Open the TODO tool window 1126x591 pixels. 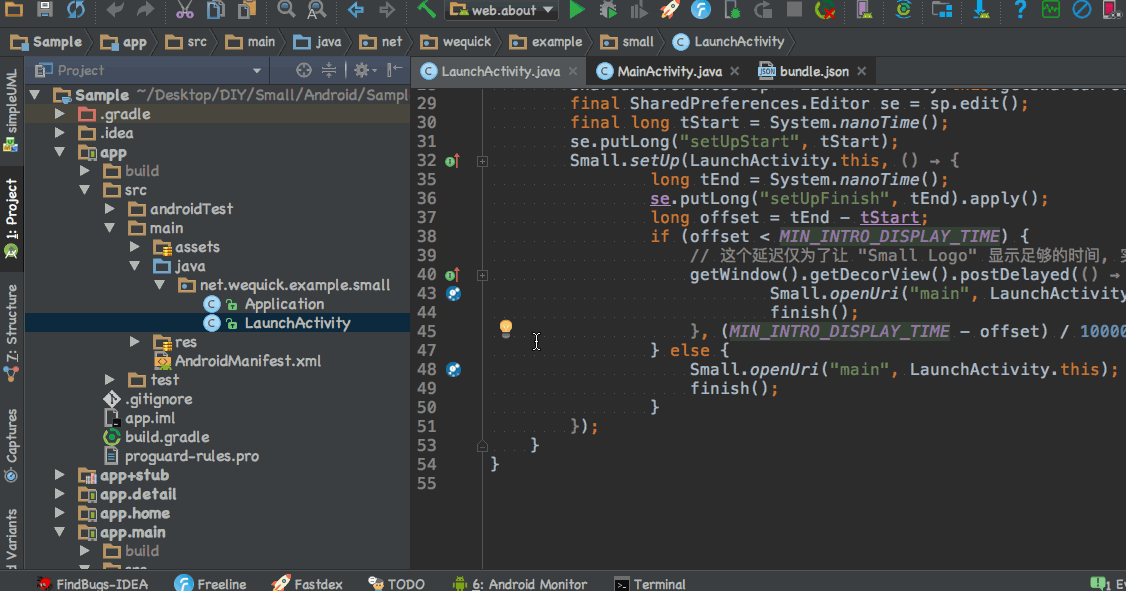click(396, 583)
